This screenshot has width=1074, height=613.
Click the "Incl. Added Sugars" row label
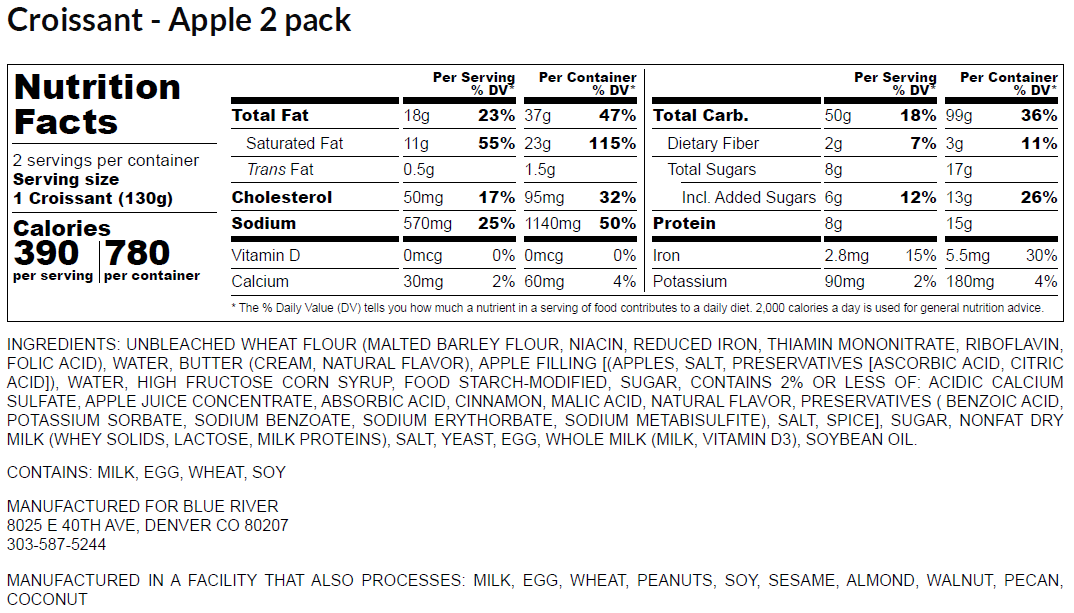(x=748, y=197)
